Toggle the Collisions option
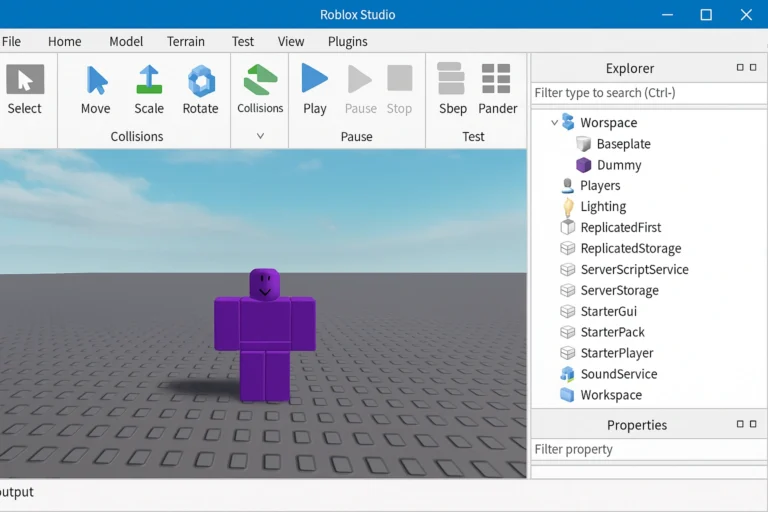This screenshot has width=768, height=512. coord(260,90)
